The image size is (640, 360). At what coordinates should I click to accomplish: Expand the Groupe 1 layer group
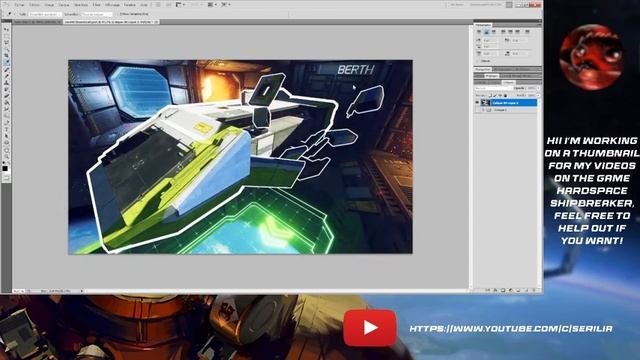(483, 110)
